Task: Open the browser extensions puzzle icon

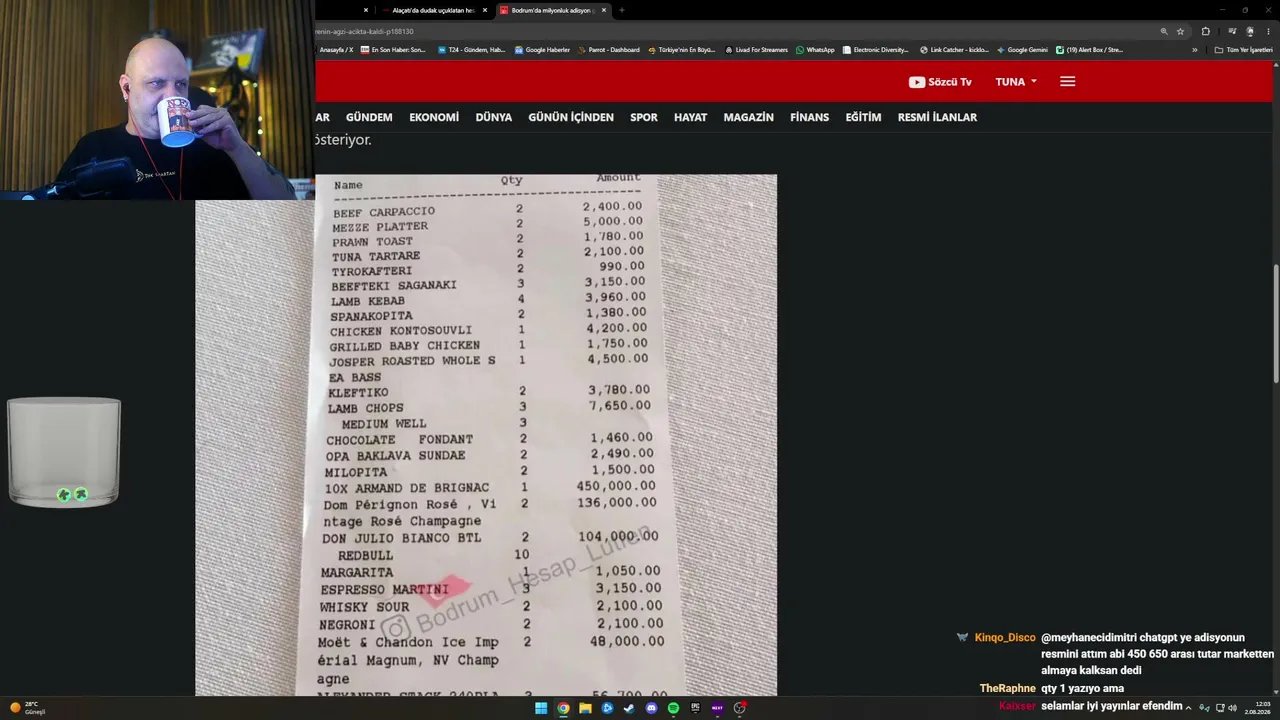Action: (1205, 31)
